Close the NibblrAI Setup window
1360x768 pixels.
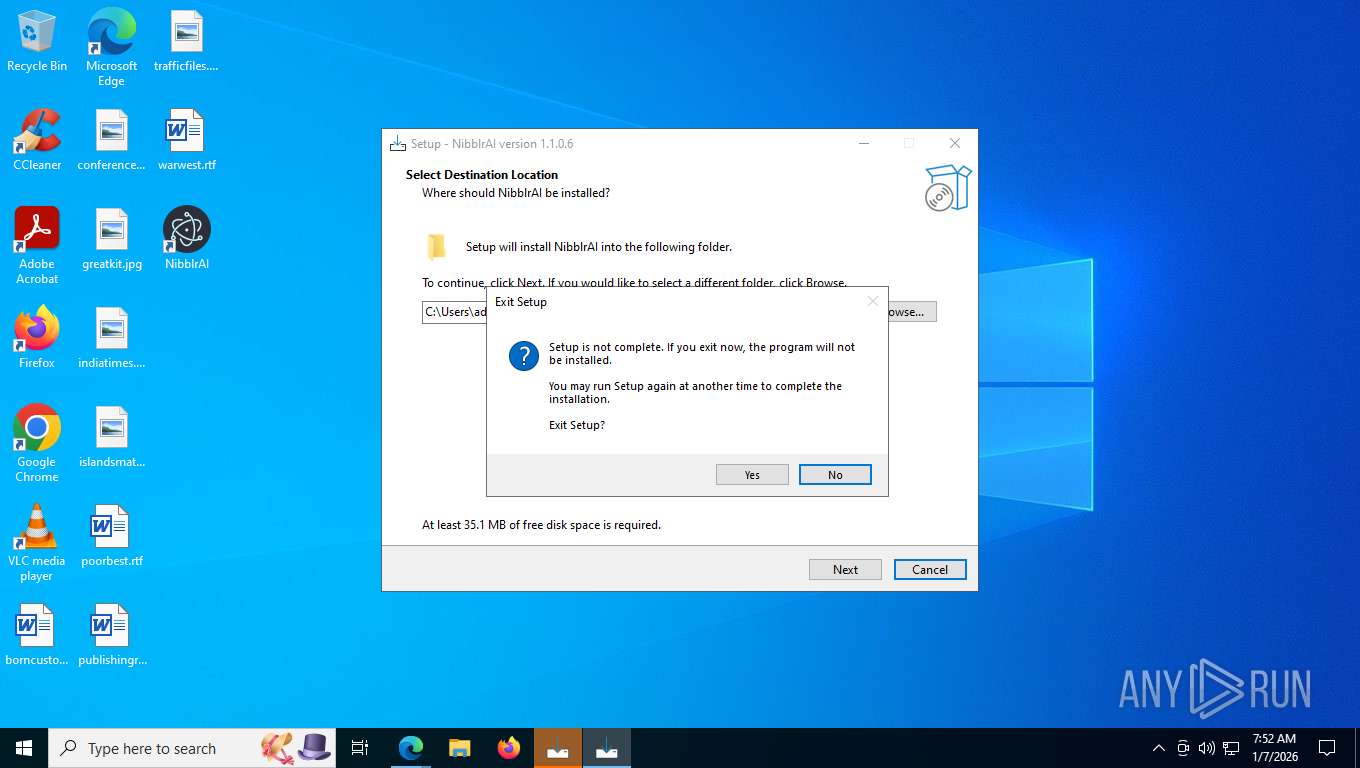click(955, 143)
